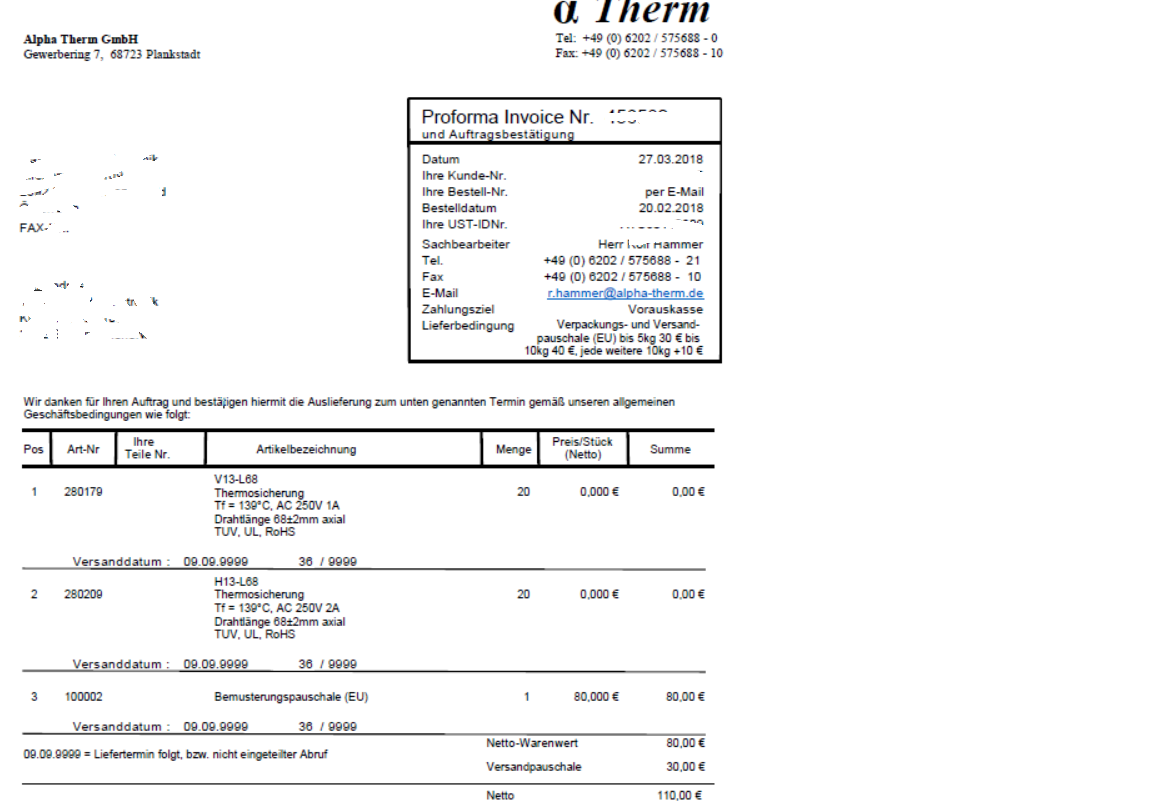Select the V13-L68 product name
Screen dimensions: 1152x801
[236, 479]
